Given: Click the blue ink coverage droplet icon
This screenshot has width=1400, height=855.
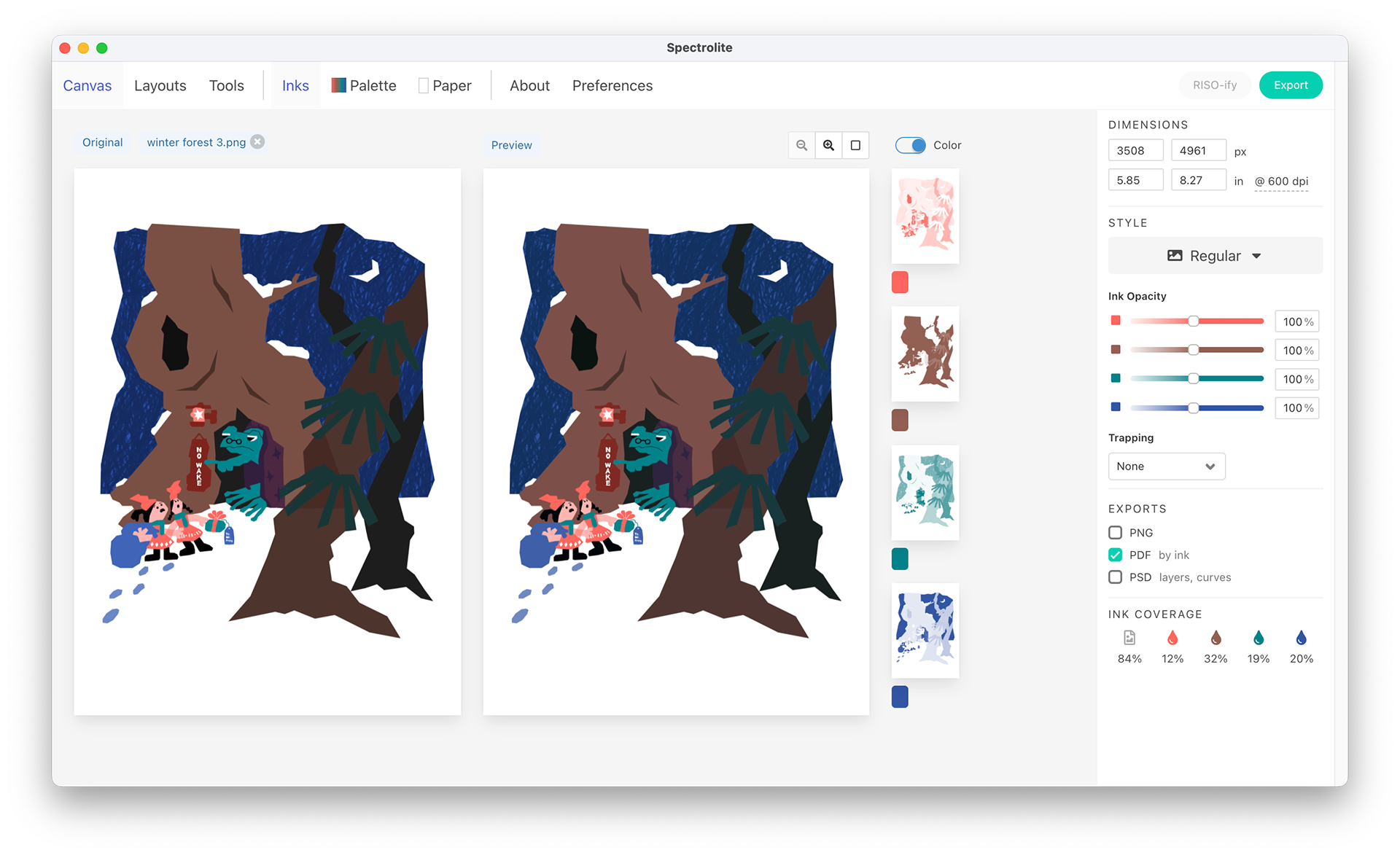Looking at the screenshot, I should (x=1302, y=639).
